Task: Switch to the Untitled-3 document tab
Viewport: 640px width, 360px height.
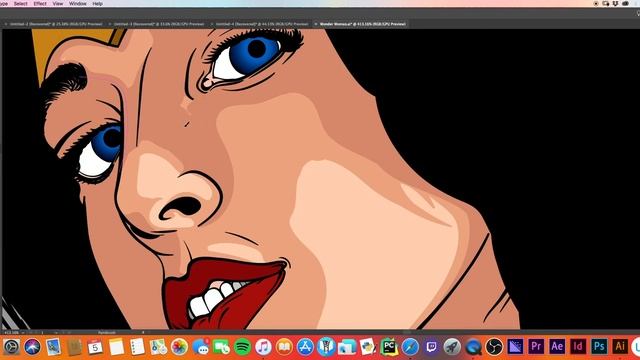Action: [x=159, y=24]
